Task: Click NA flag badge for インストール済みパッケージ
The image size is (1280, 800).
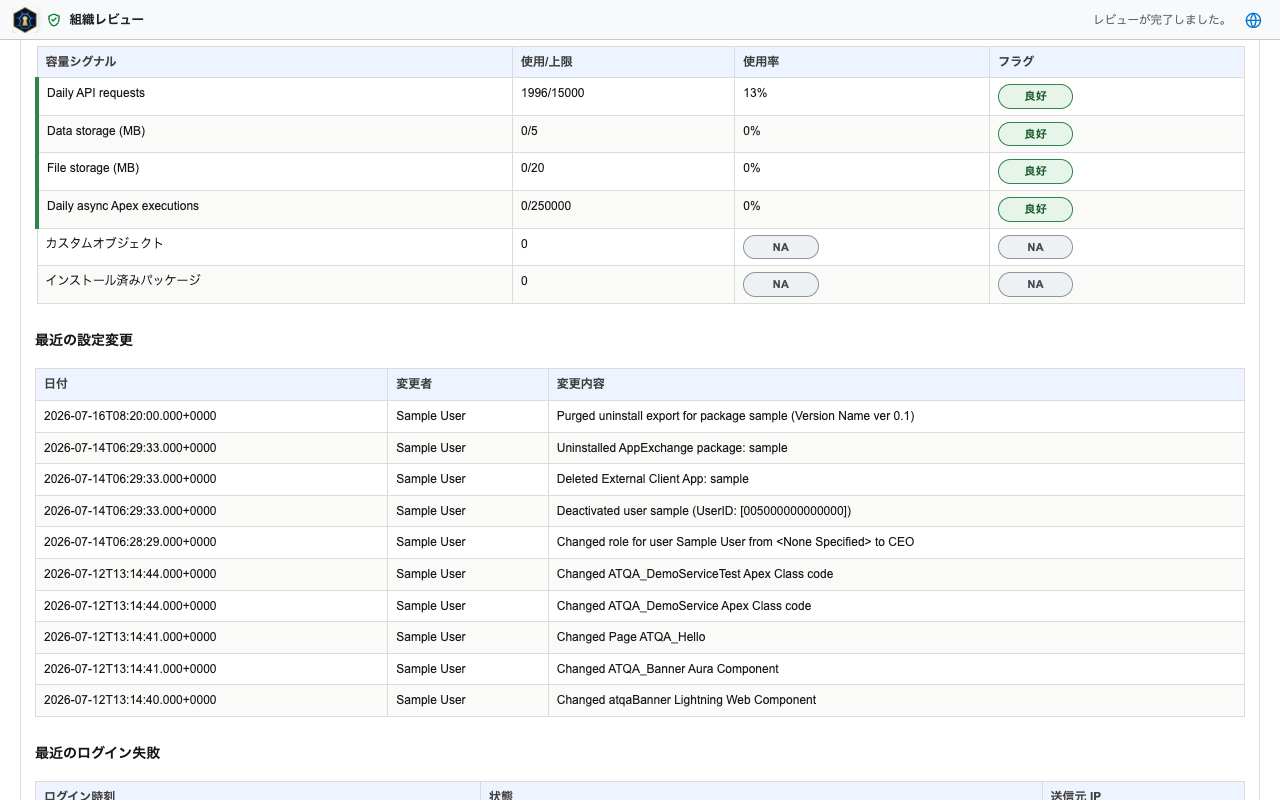Action: (1035, 285)
